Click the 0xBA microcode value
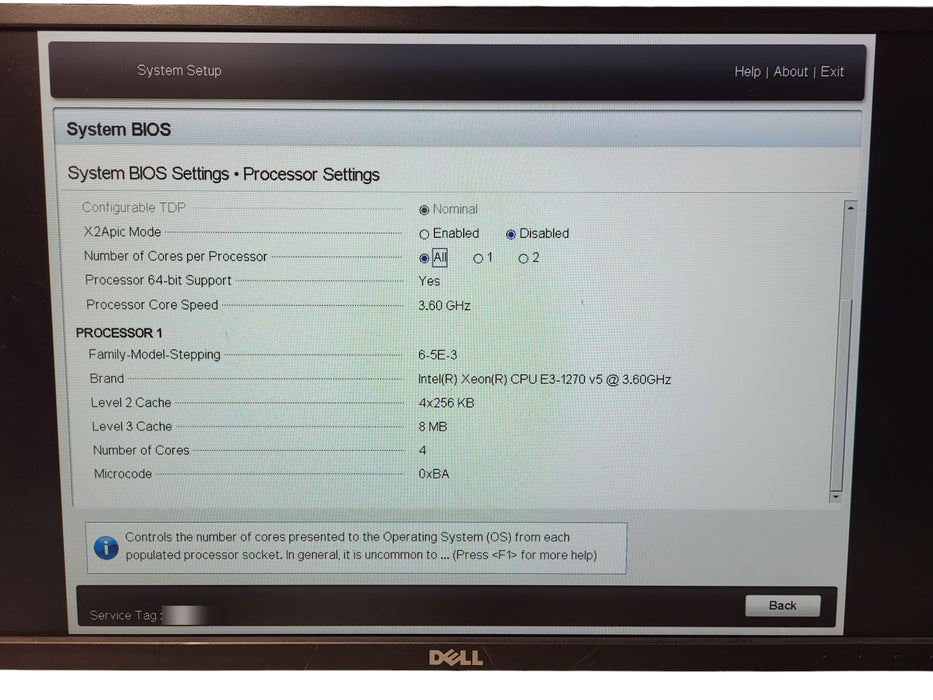933x700 pixels. [x=434, y=474]
